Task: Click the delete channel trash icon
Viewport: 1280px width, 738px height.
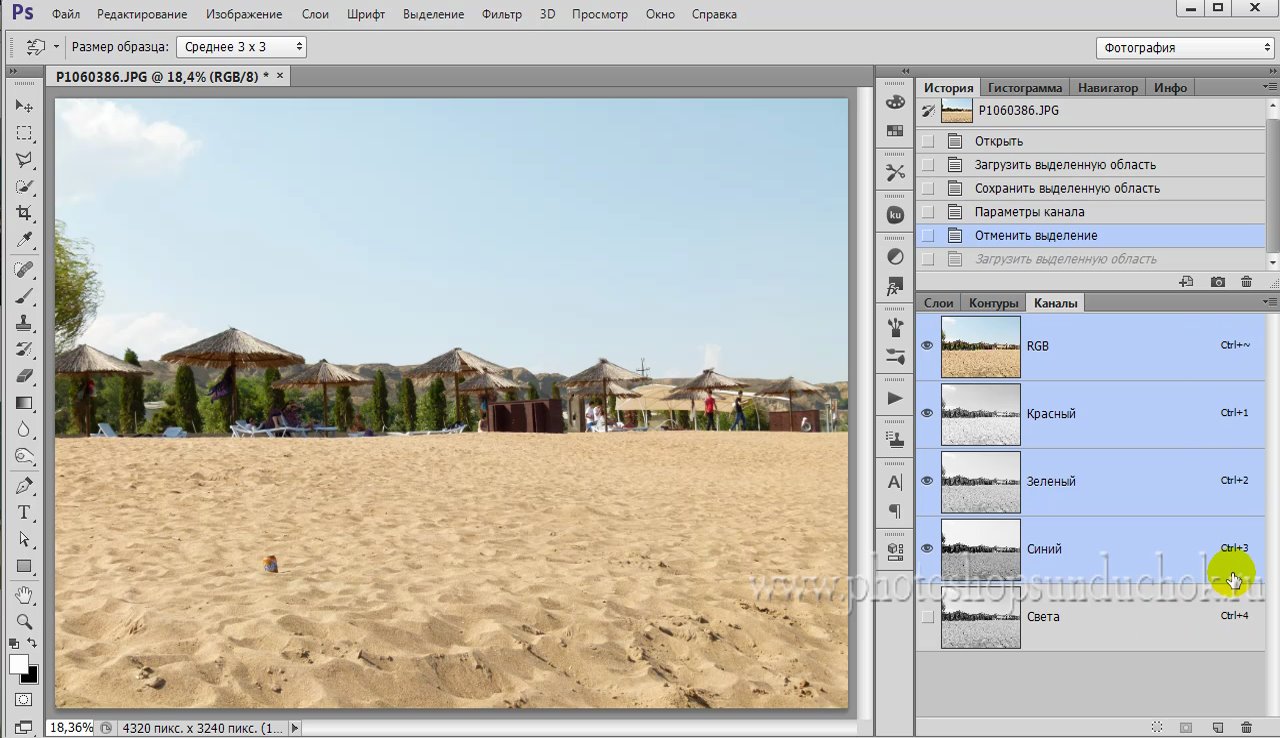Action: tap(1246, 727)
